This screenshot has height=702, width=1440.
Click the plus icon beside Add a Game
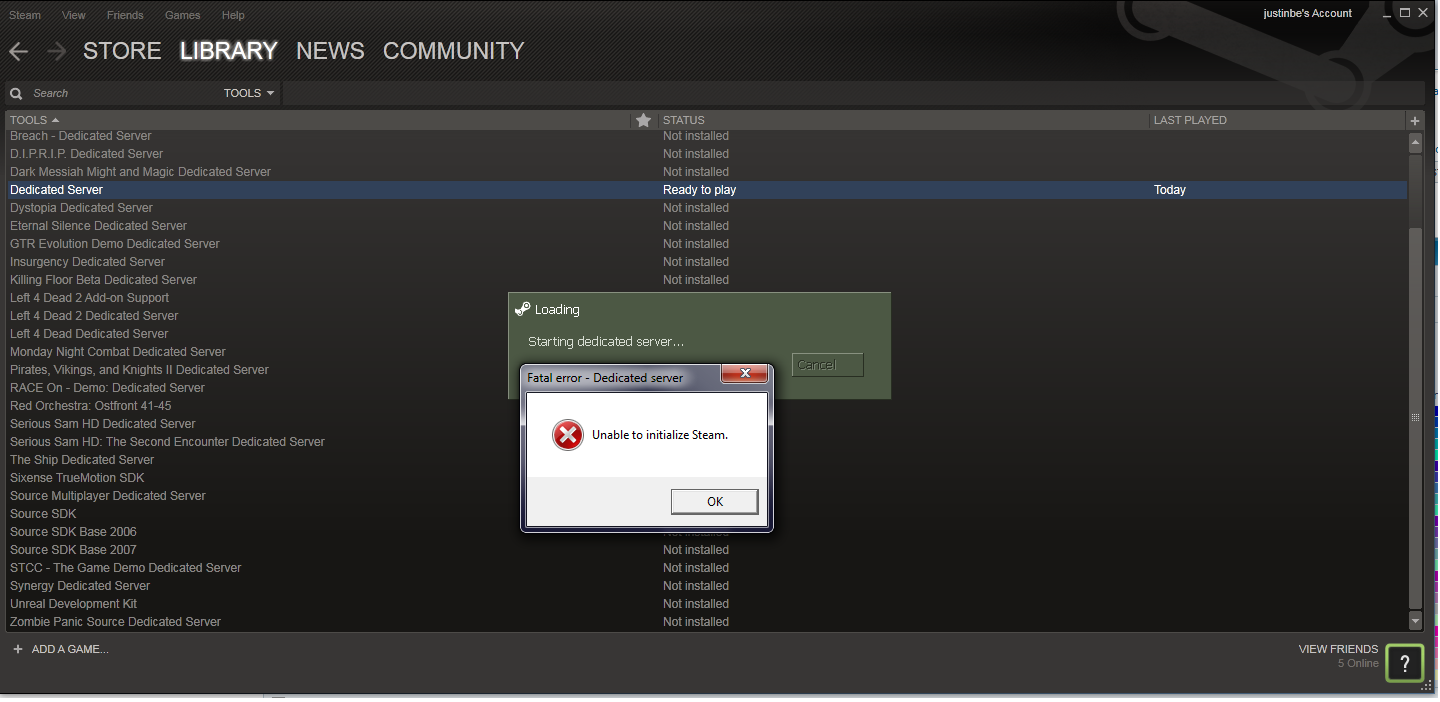(x=17, y=649)
